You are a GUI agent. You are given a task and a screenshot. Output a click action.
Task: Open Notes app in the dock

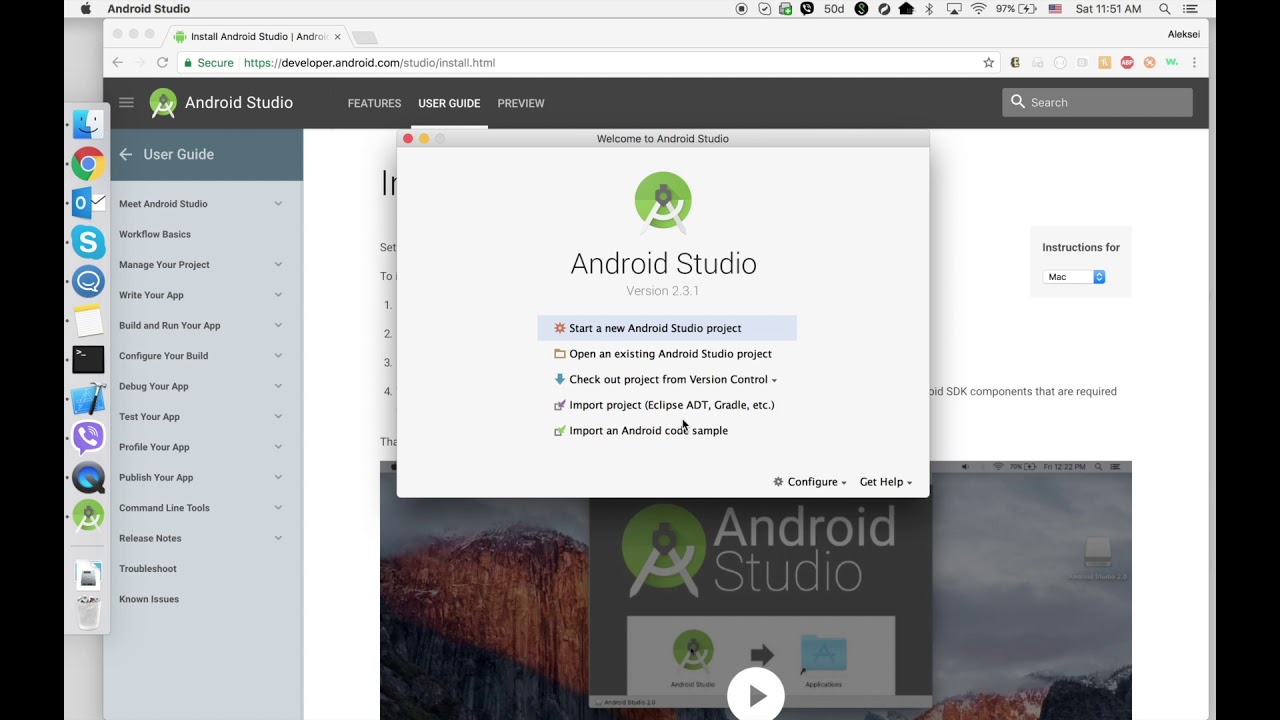(x=88, y=320)
